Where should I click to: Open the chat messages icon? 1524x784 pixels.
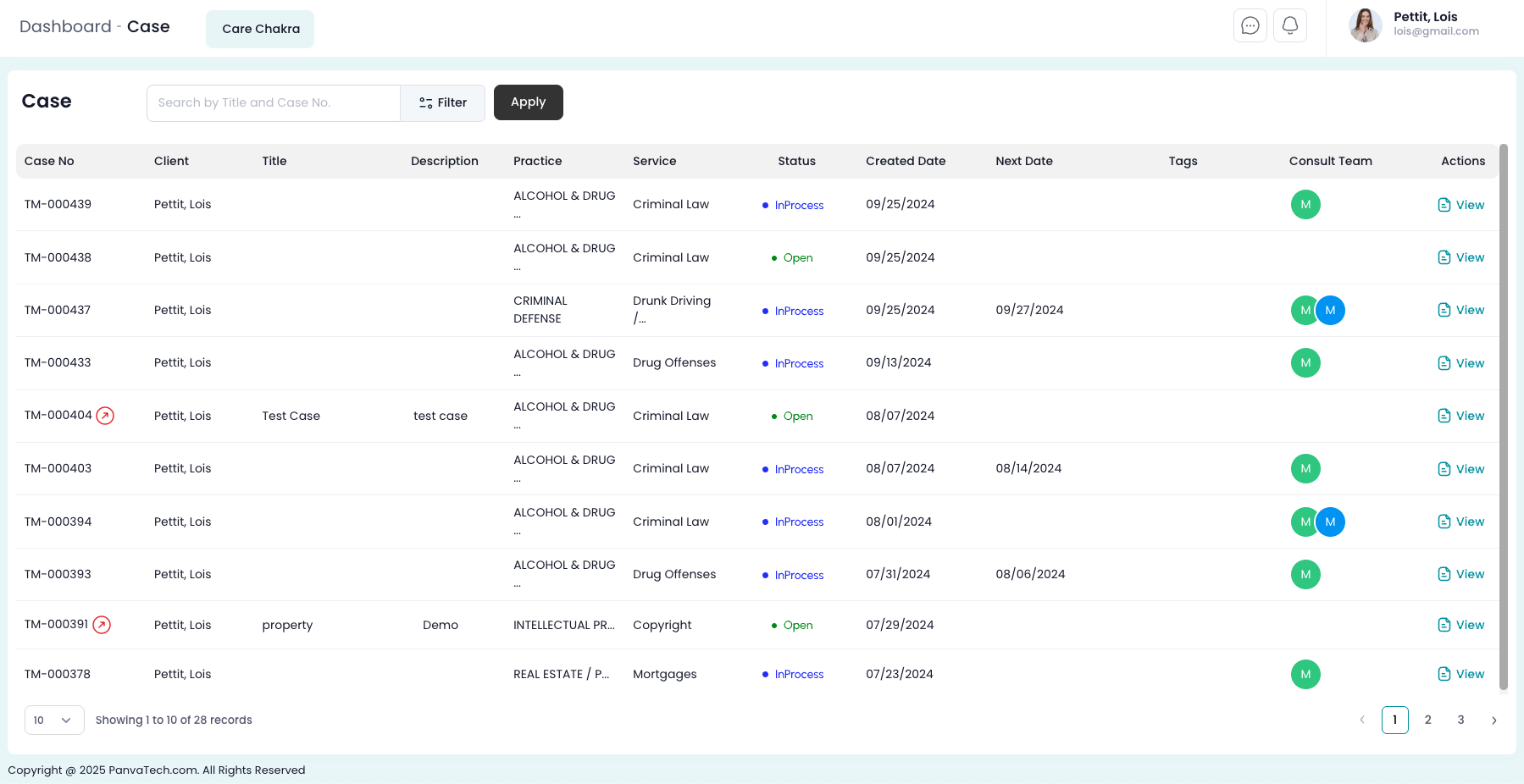1250,25
